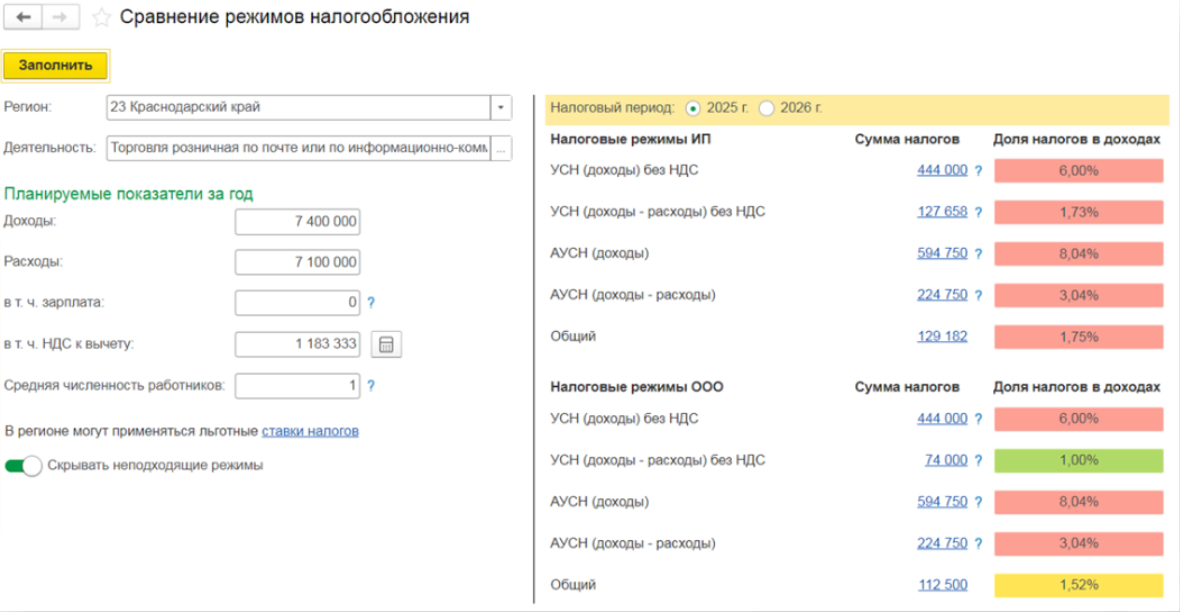Open ООО Общий tax sum 112 500
This screenshot has height=612, width=1180.
click(942, 585)
